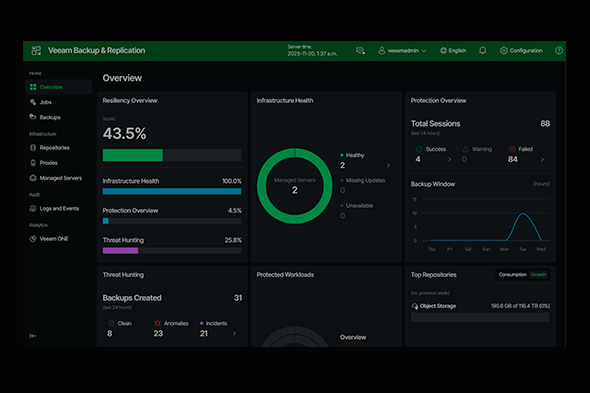Click the Missing Updates label
The height and width of the screenshot is (393, 590).
click(365, 180)
